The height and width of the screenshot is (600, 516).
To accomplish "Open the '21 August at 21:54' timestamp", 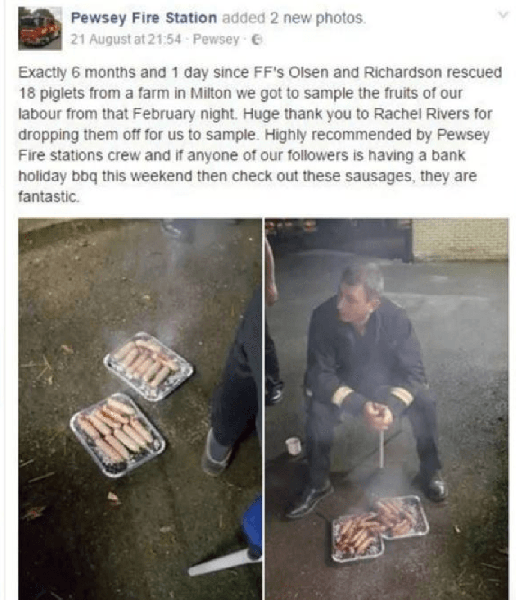I will pyautogui.click(x=126, y=39).
